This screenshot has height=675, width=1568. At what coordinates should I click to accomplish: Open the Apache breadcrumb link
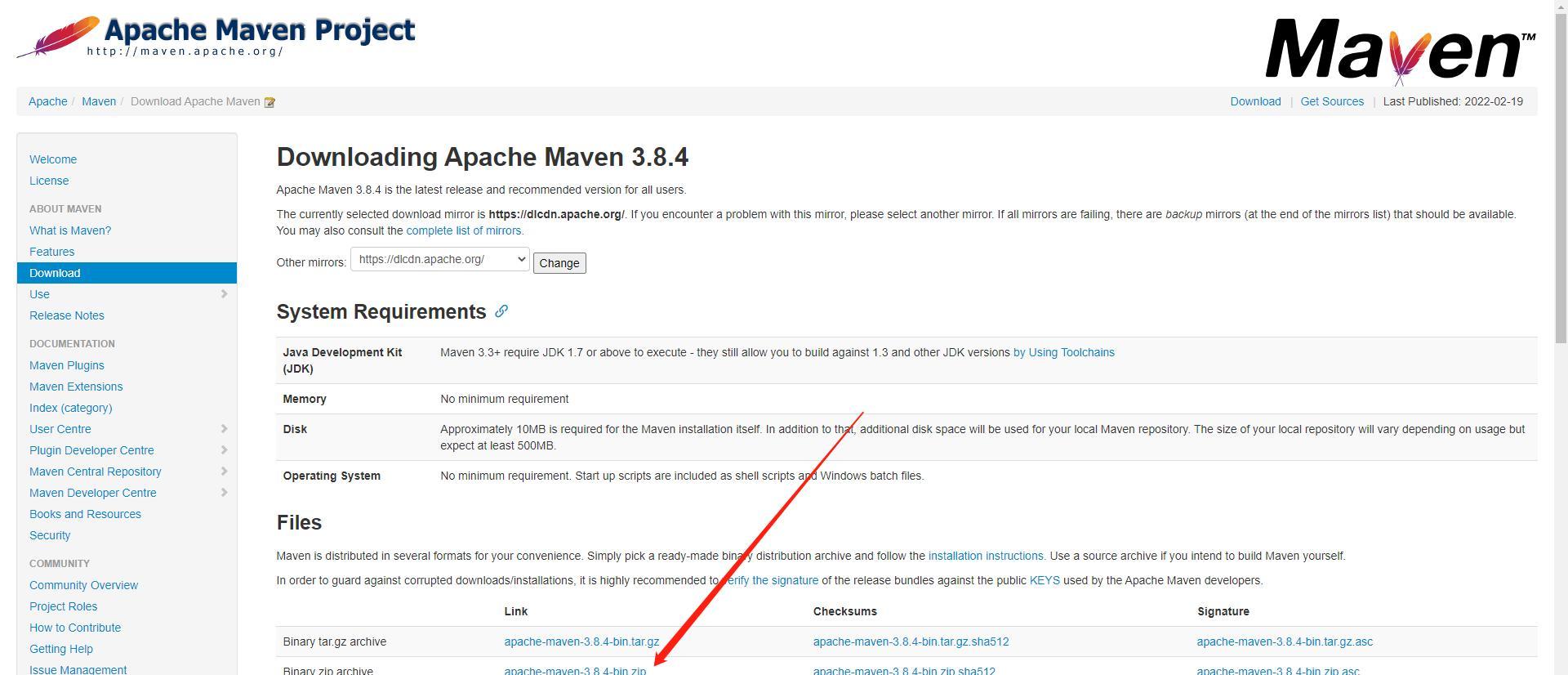pos(48,101)
